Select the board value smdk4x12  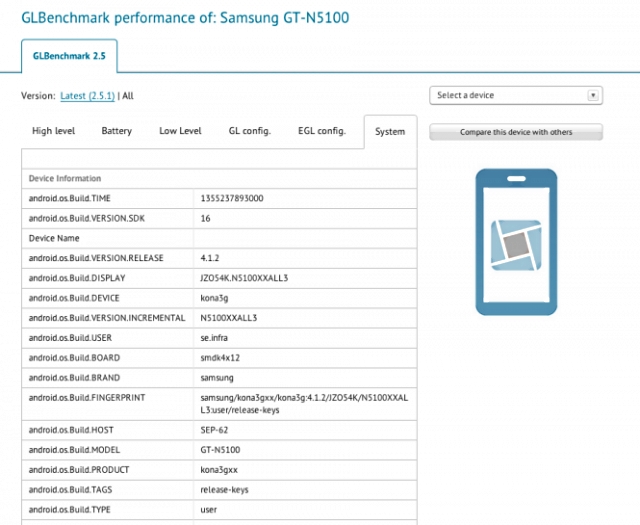pyautogui.click(x=220, y=358)
